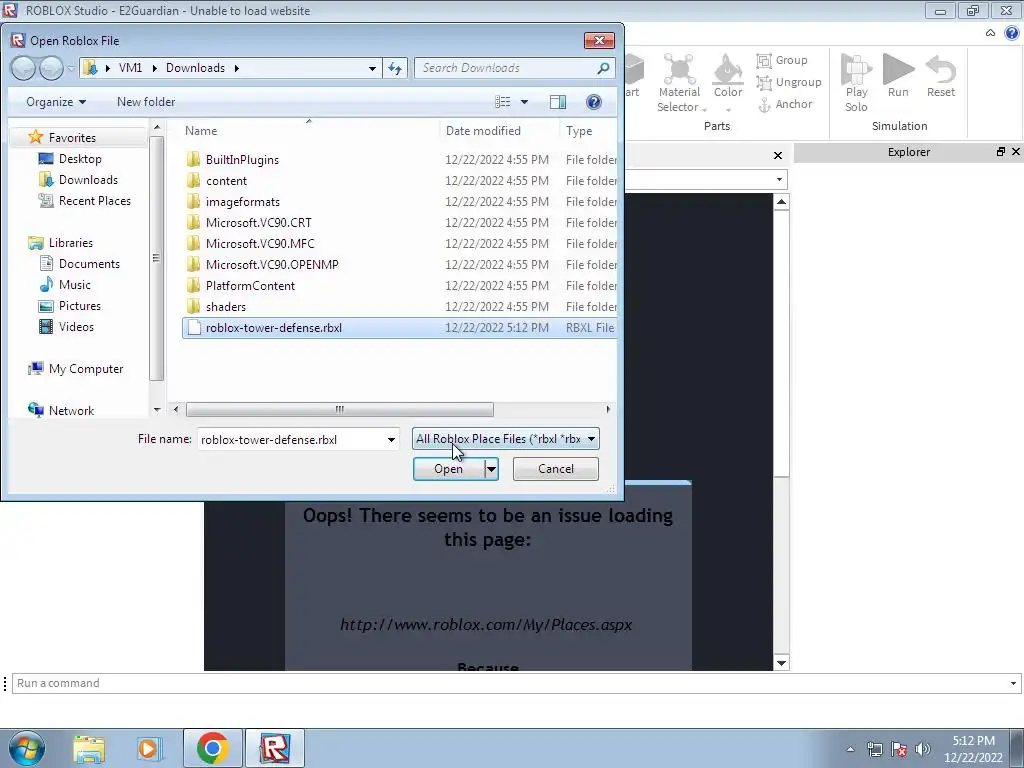Click the Run simulation button
1024x768 pixels.
tap(898, 76)
